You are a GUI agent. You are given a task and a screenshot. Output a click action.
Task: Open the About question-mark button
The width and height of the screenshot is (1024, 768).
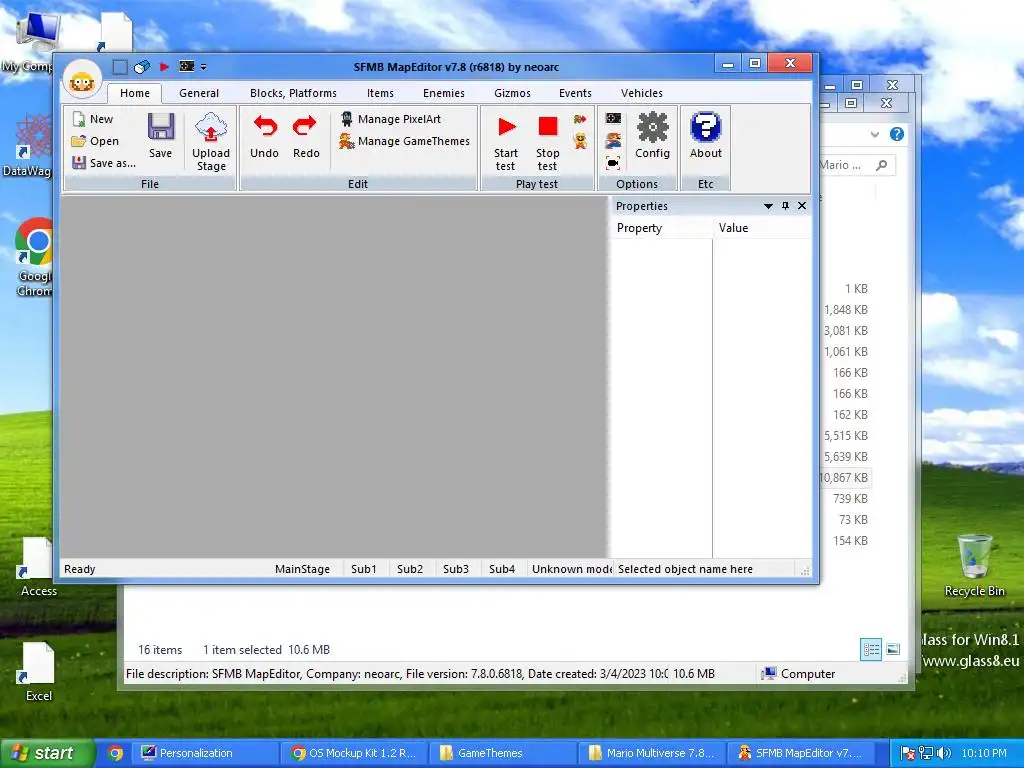pyautogui.click(x=705, y=135)
